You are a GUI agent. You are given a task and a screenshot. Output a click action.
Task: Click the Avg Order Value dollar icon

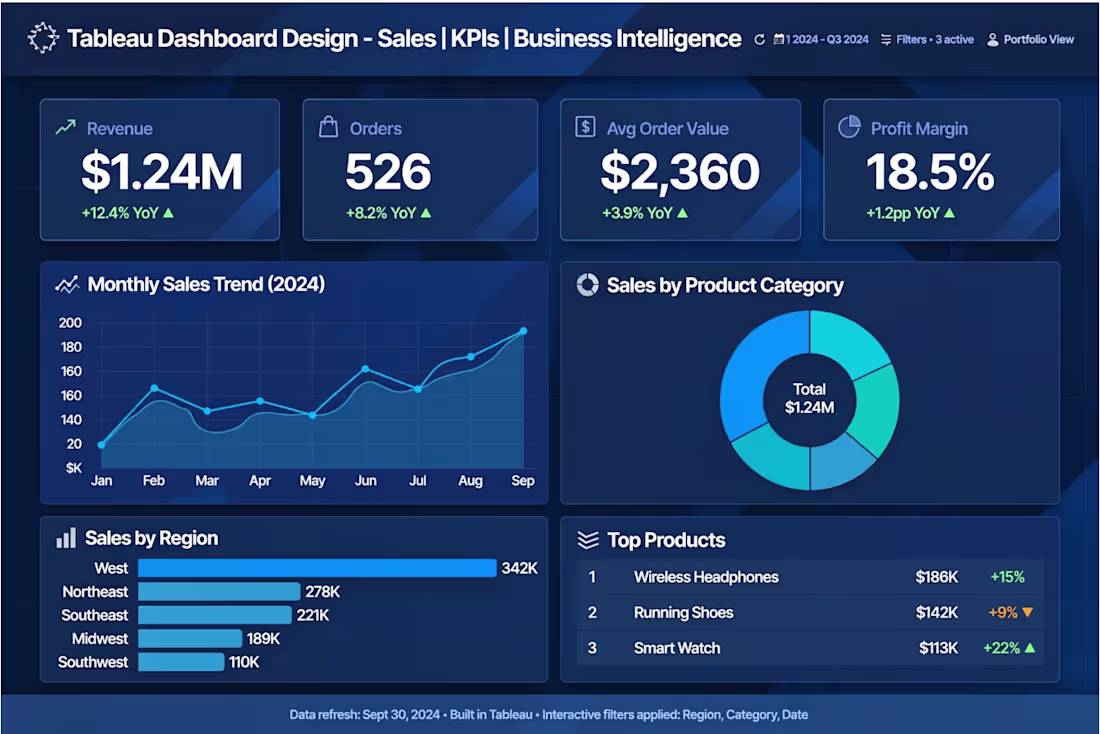coord(585,127)
